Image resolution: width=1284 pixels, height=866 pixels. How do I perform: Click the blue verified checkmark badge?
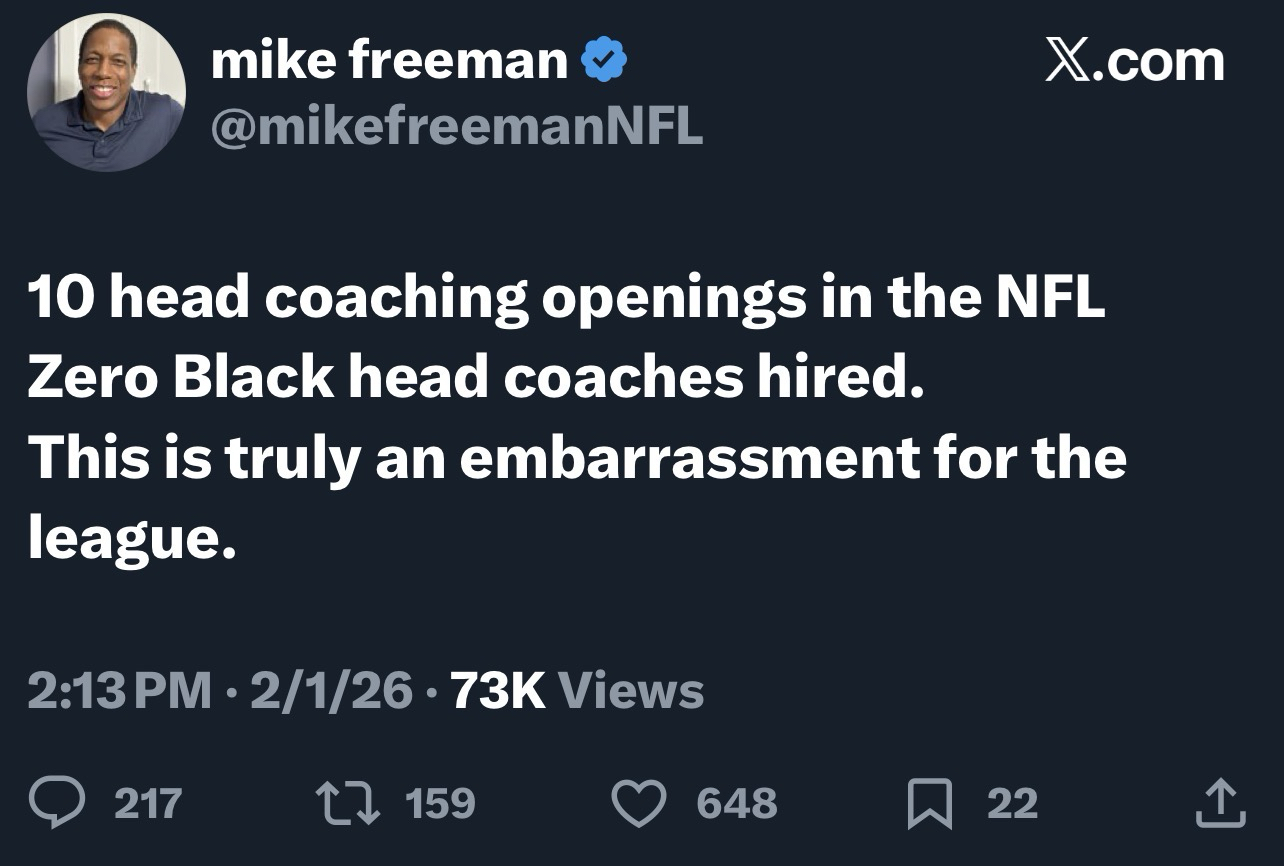pos(604,63)
